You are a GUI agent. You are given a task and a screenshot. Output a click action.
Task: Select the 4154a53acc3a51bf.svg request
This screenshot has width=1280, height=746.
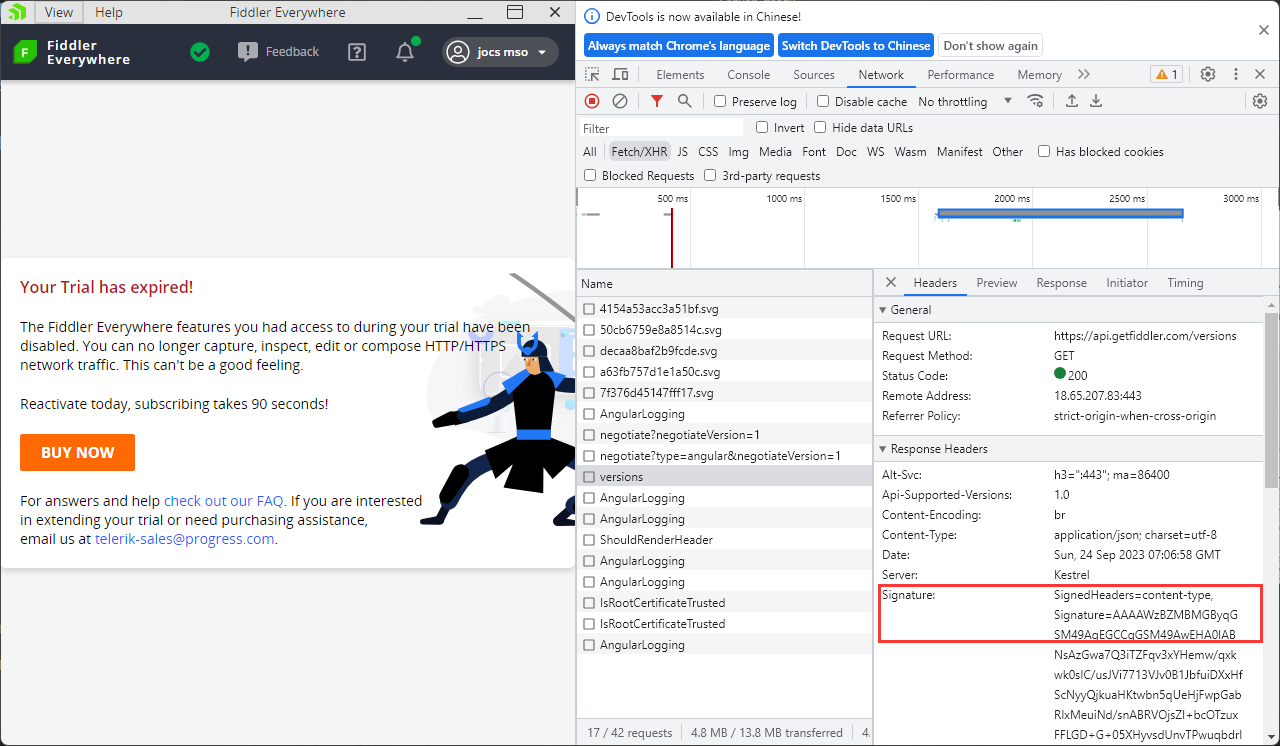coord(725,309)
